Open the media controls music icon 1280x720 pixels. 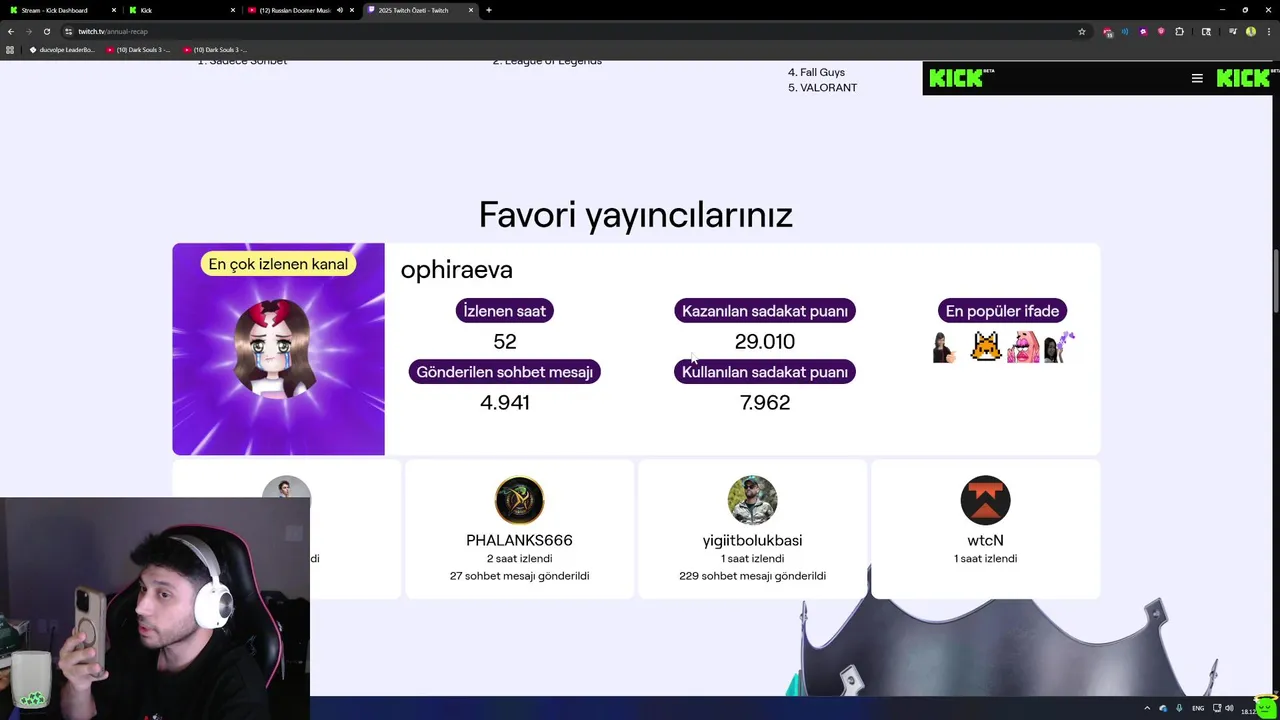1231,31
